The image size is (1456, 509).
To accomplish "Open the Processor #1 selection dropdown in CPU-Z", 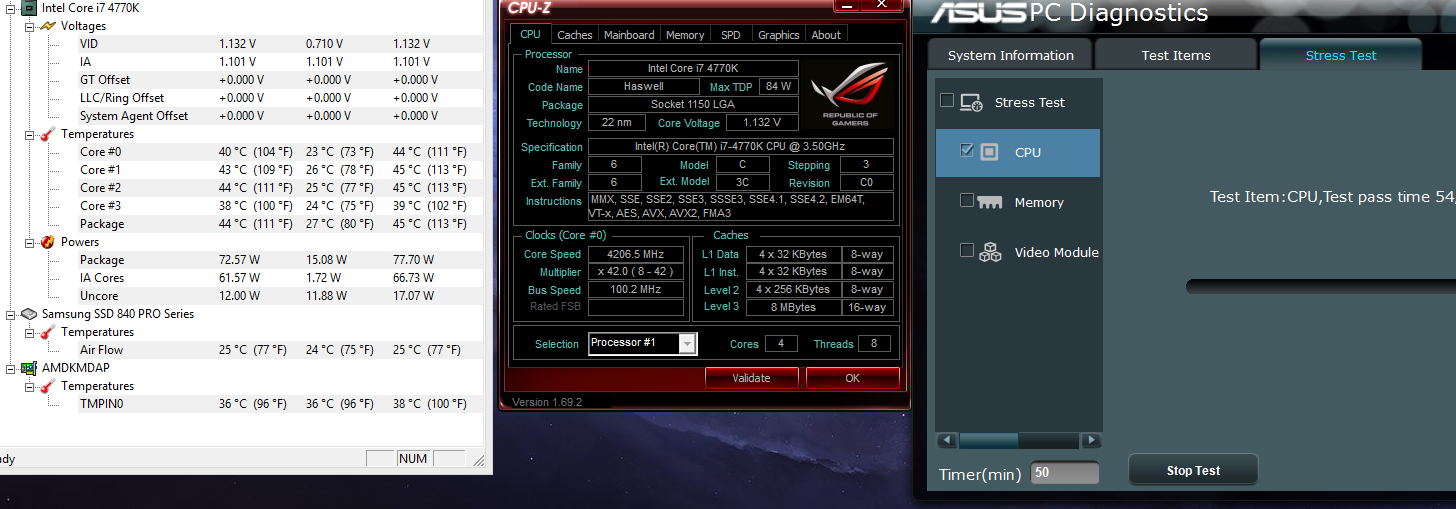I will [687, 344].
